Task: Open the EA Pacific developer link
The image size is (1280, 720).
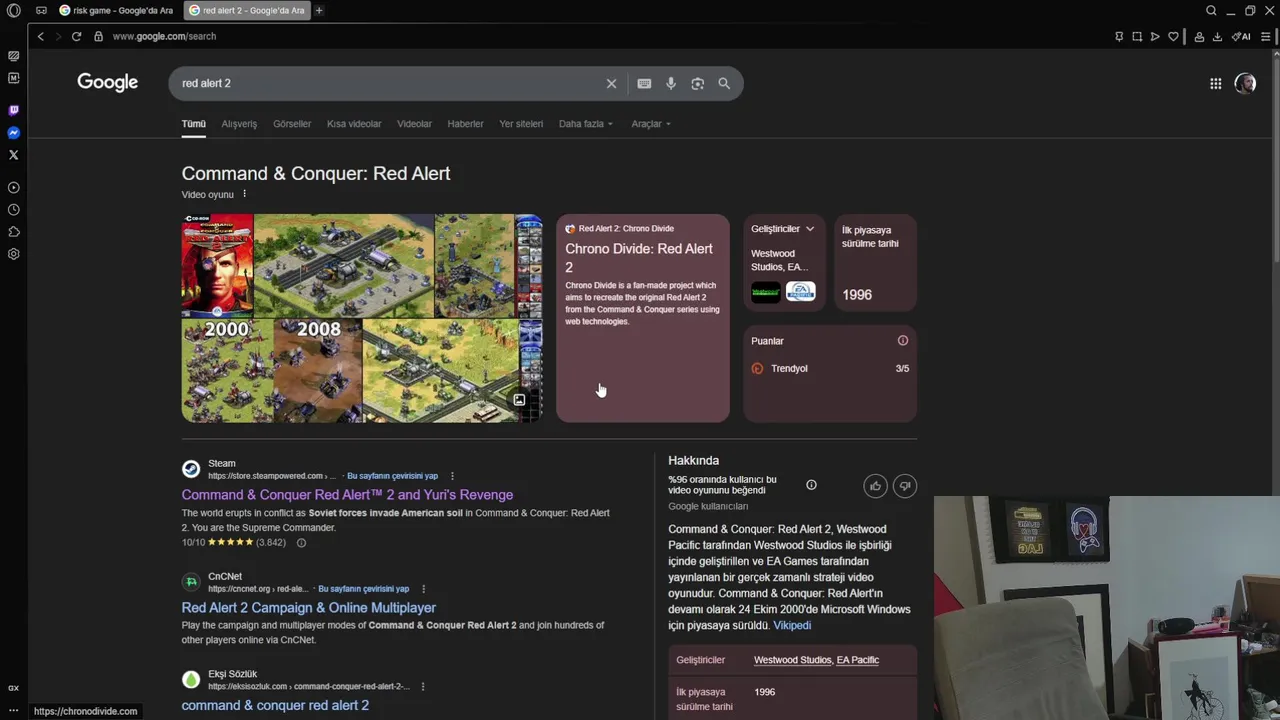Action: (858, 660)
